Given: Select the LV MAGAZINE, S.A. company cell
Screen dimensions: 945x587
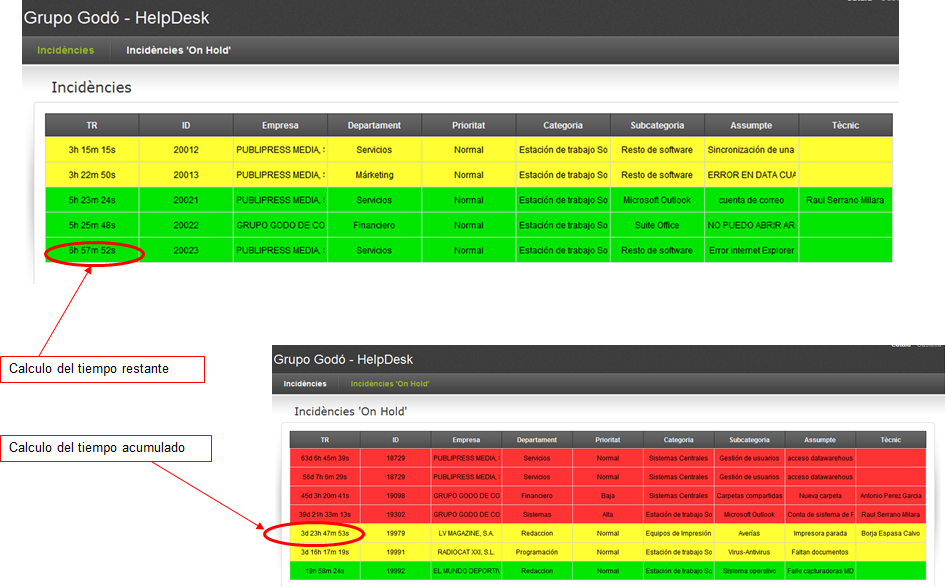Looking at the screenshot, I should [466, 533].
